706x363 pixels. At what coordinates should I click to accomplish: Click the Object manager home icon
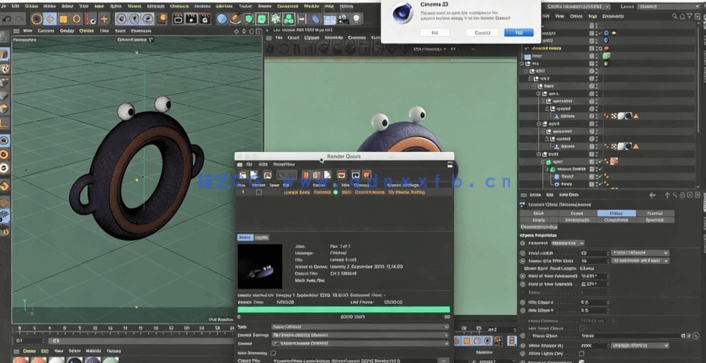pos(681,16)
